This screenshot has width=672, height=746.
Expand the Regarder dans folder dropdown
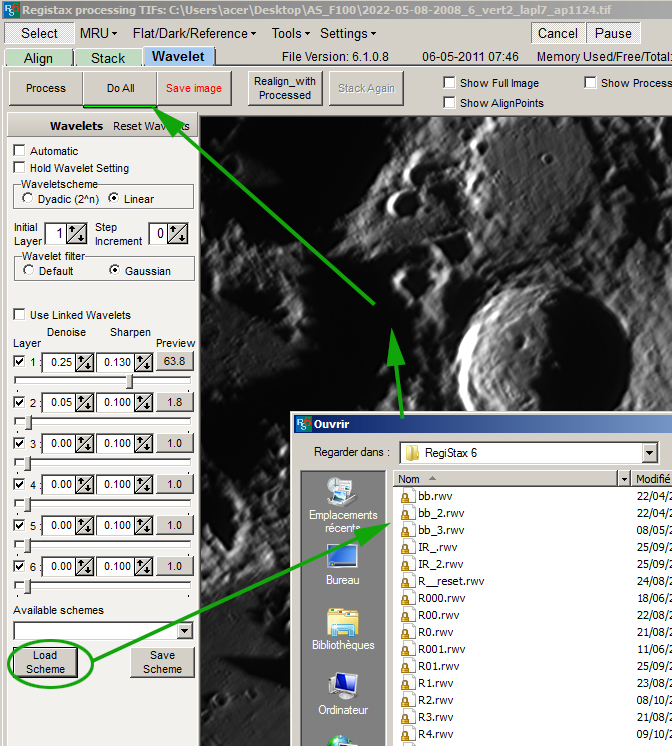point(649,453)
